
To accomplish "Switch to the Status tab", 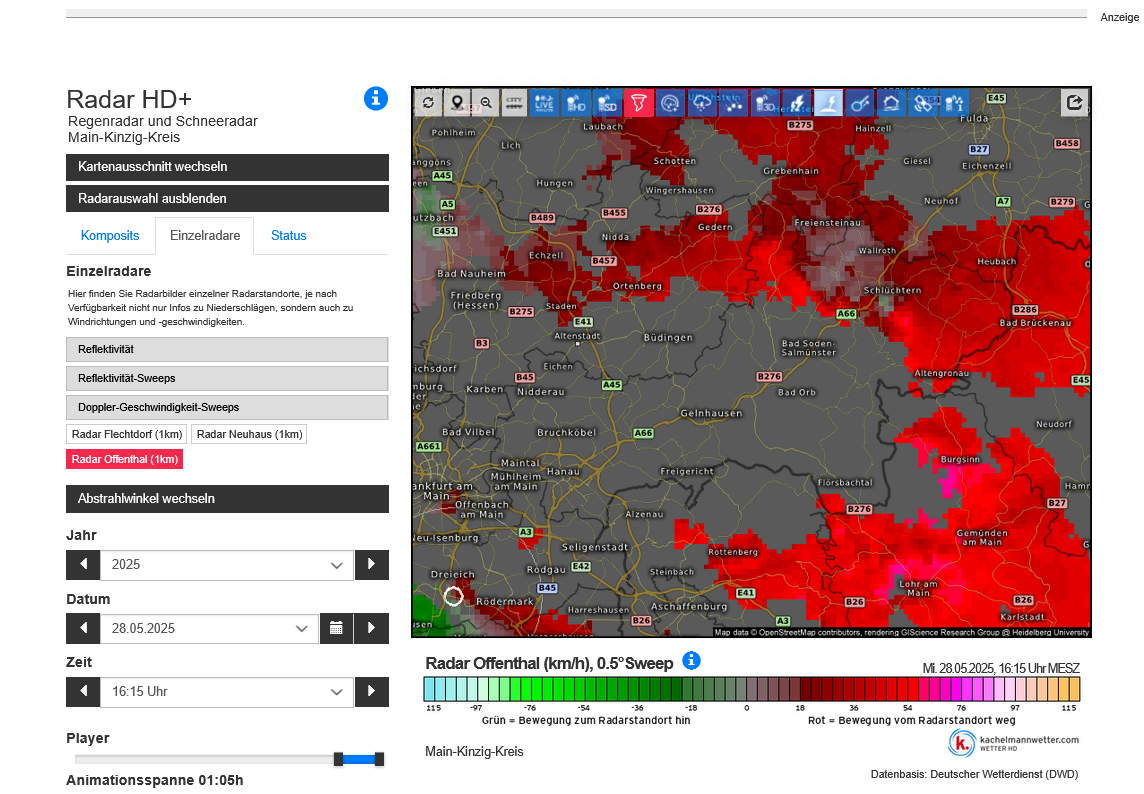I will point(289,236).
